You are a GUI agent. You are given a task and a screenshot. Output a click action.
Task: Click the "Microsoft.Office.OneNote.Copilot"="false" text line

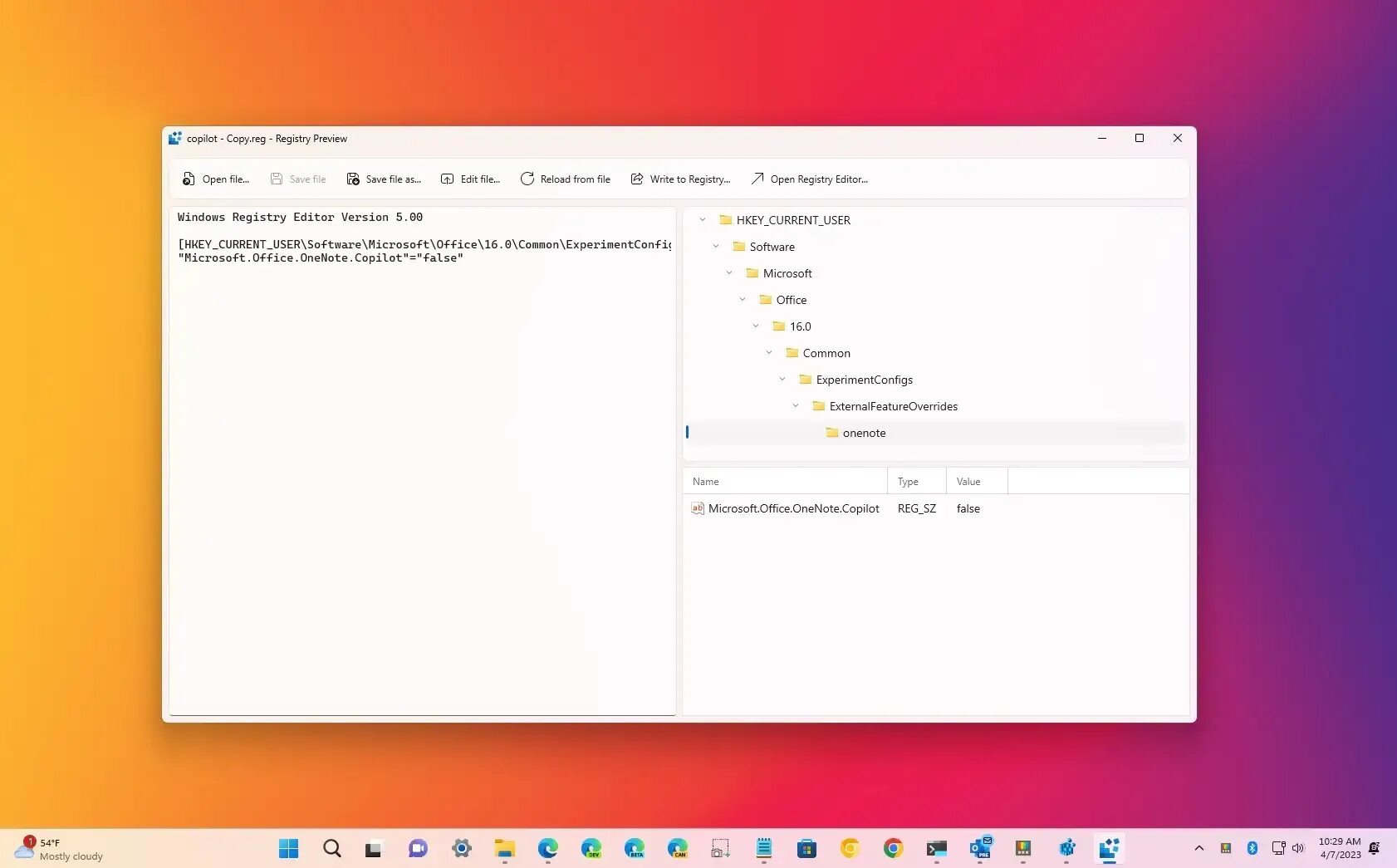click(321, 258)
